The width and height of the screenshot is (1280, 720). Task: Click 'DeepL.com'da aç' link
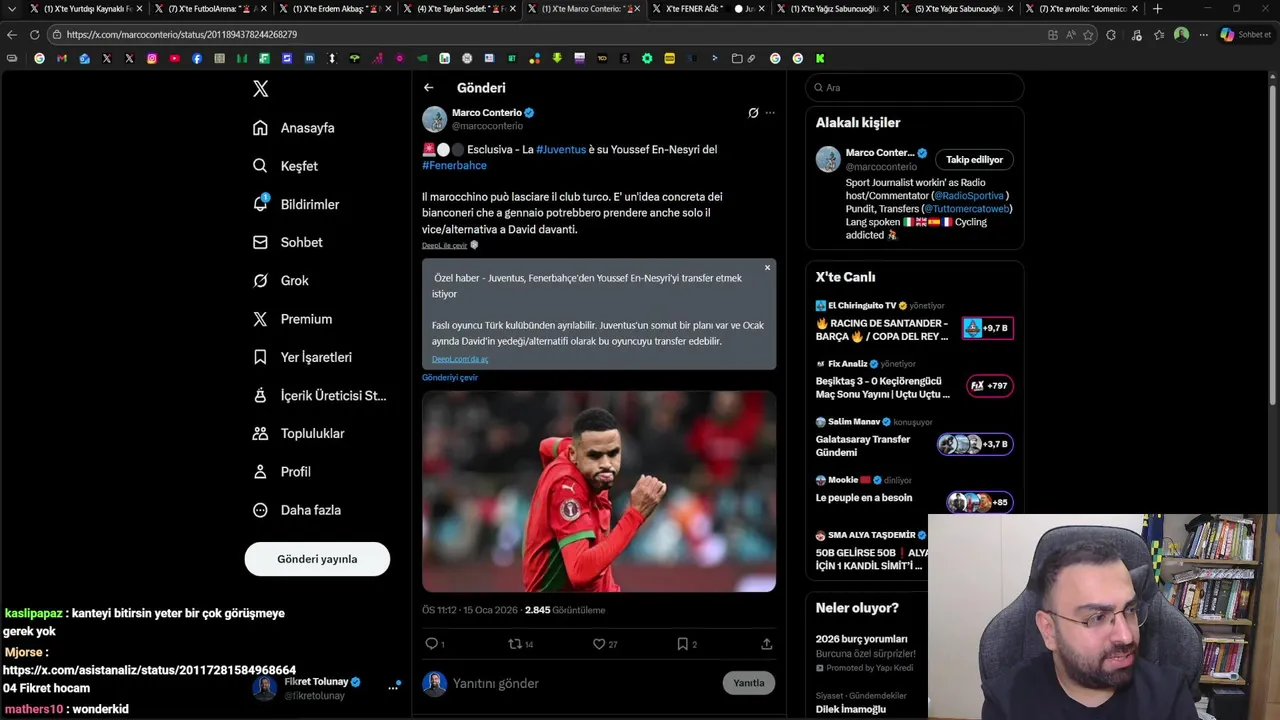point(460,359)
